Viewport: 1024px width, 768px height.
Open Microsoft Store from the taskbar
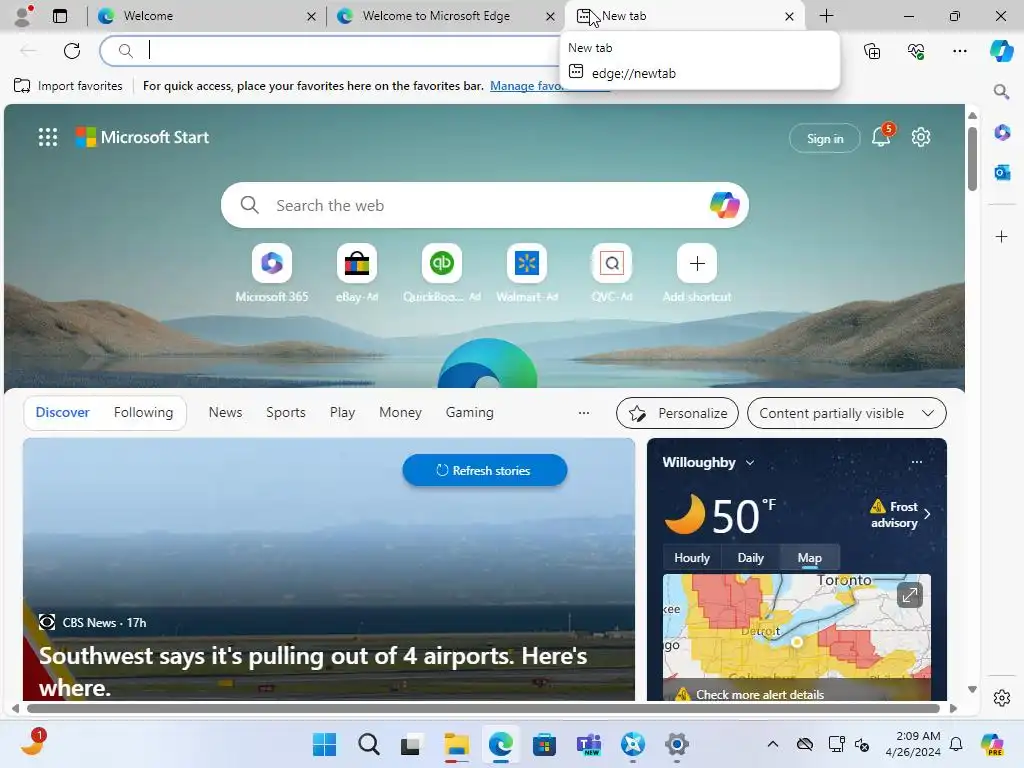click(x=544, y=744)
